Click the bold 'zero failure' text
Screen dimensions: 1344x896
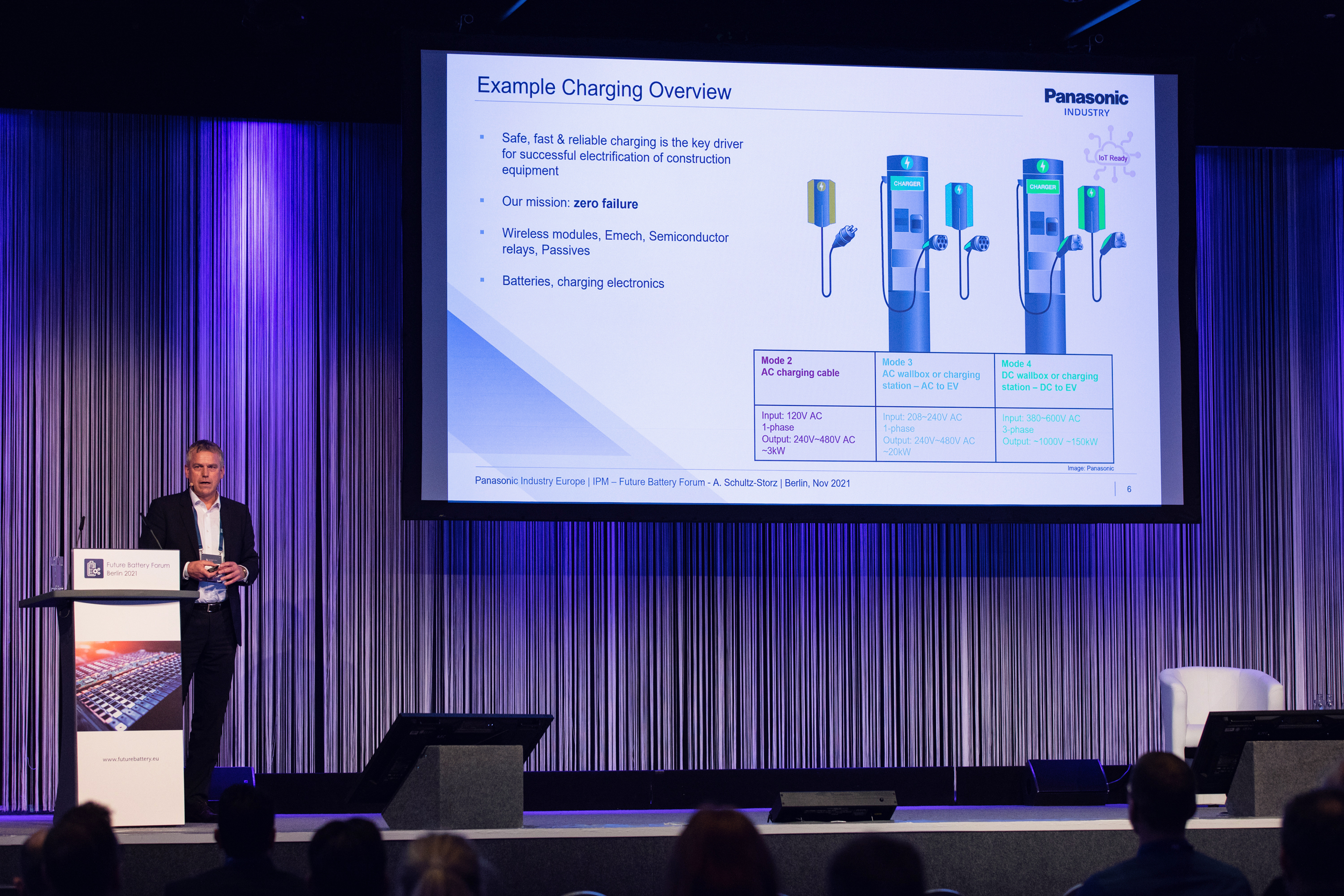(605, 203)
